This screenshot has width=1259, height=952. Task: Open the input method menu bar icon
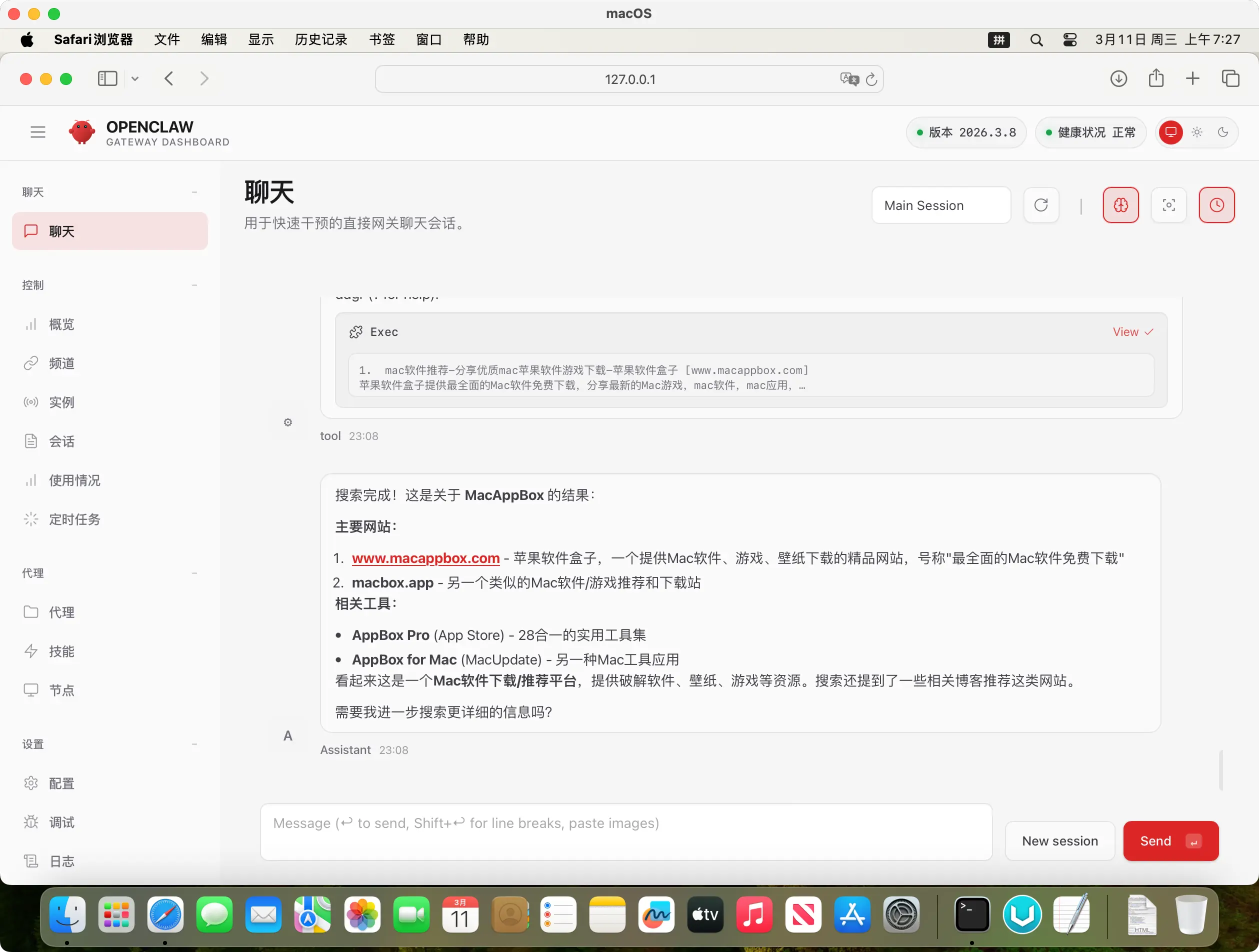tap(999, 40)
